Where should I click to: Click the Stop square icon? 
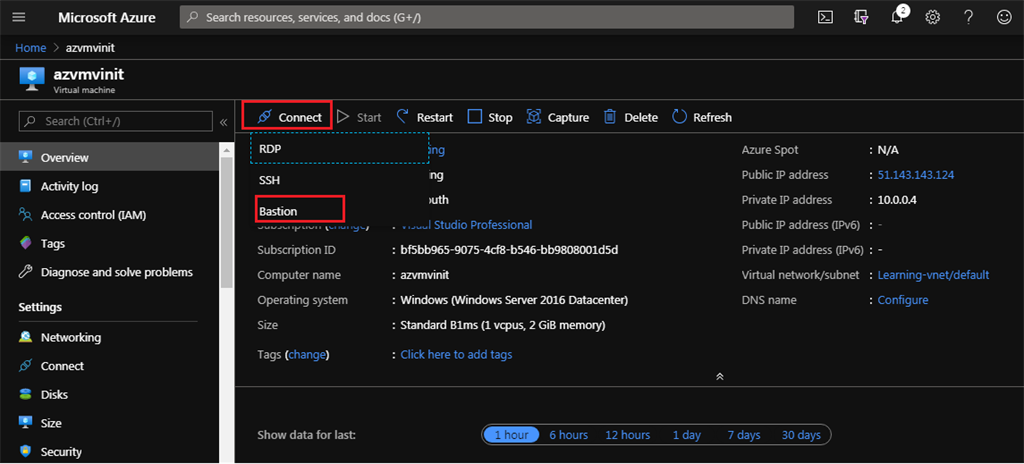coord(475,117)
